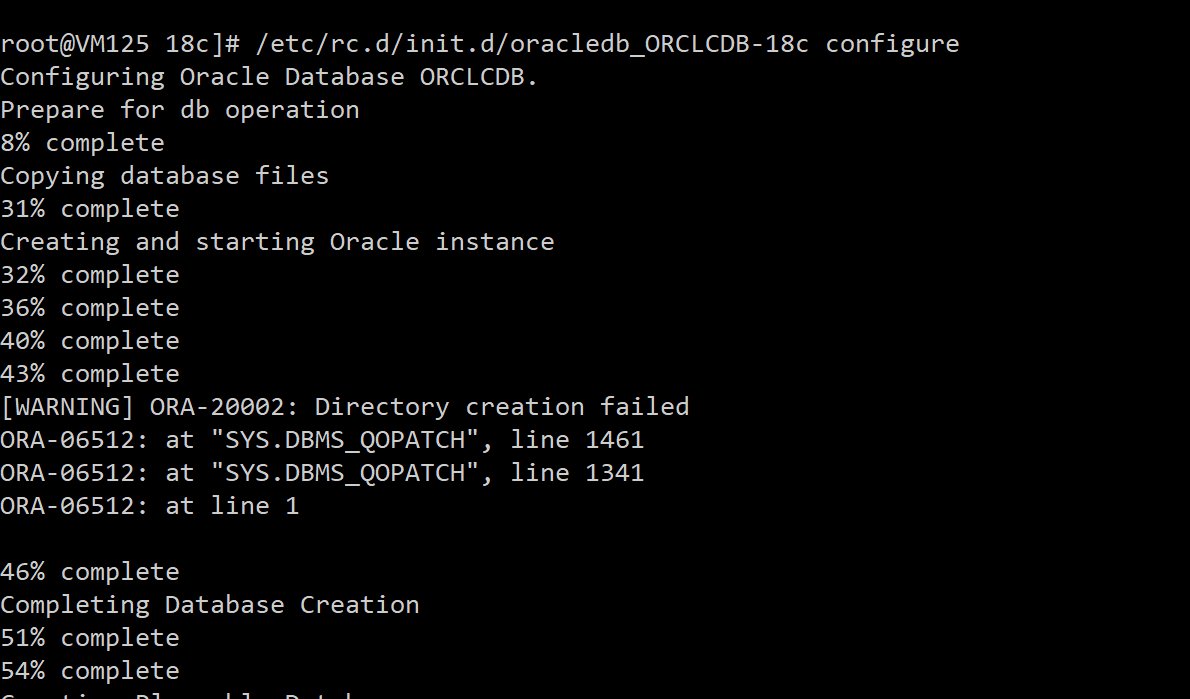Click the 'Completing Database Creation' line
Viewport: 1190px width, 699px height.
pyautogui.click(x=209, y=605)
